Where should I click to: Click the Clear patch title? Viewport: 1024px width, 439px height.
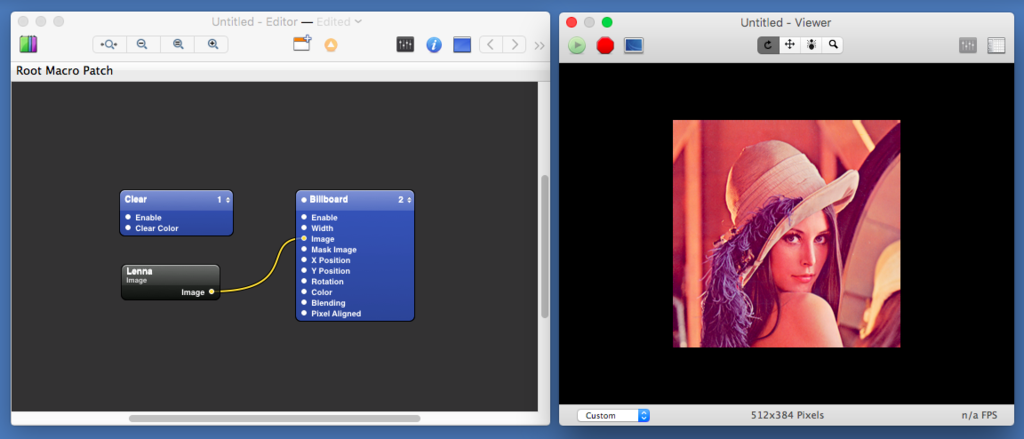pyautogui.click(x=136, y=199)
